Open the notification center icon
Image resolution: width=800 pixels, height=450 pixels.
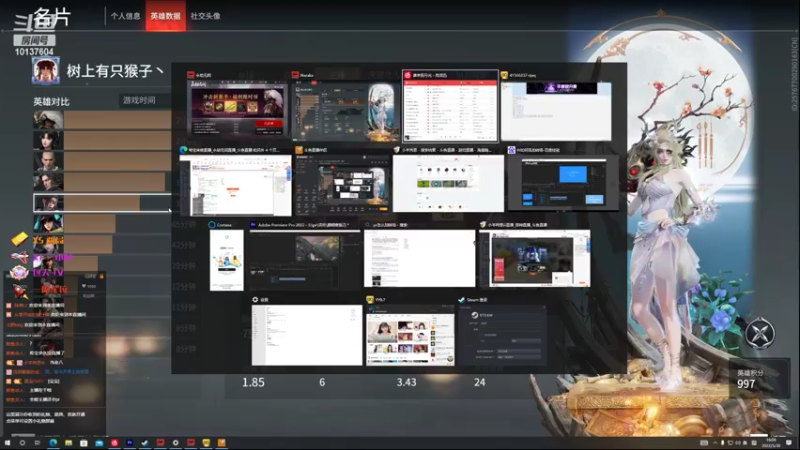tap(789, 443)
